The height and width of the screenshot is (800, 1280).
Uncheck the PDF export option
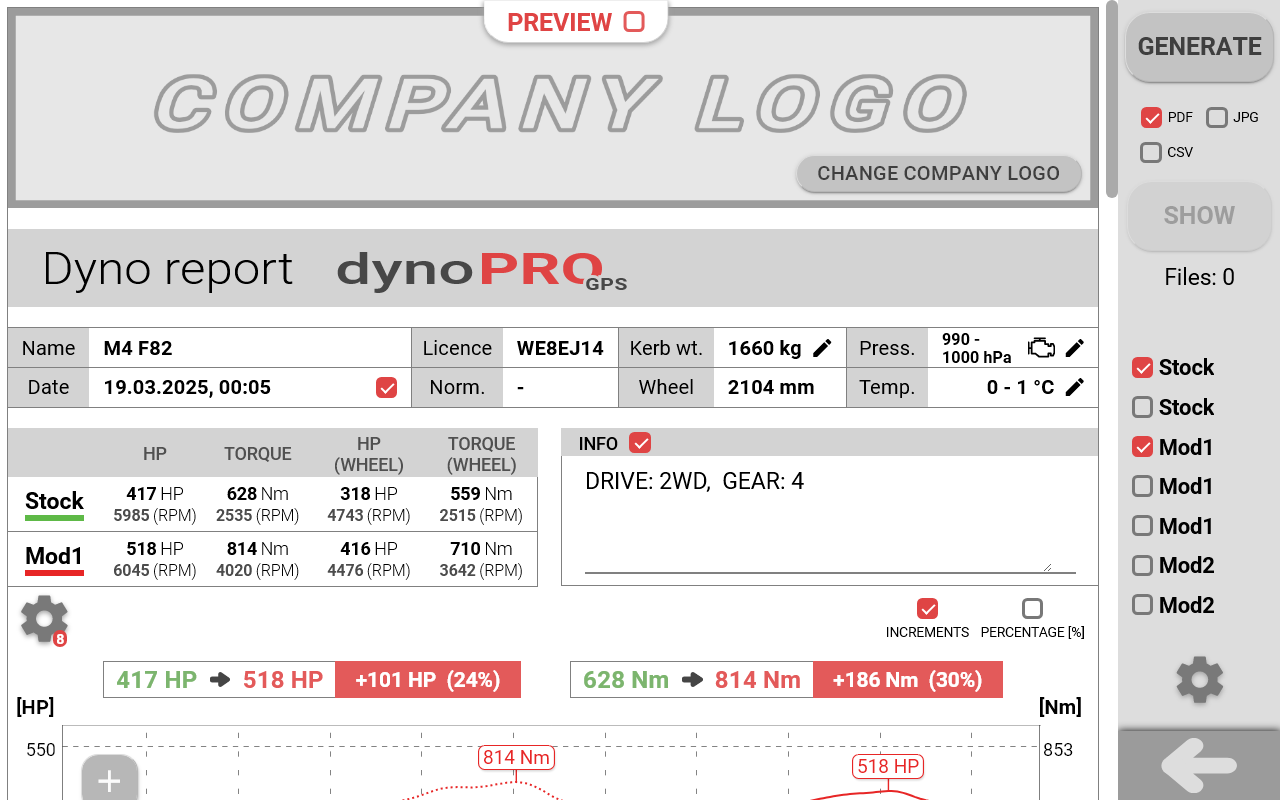click(x=1151, y=118)
